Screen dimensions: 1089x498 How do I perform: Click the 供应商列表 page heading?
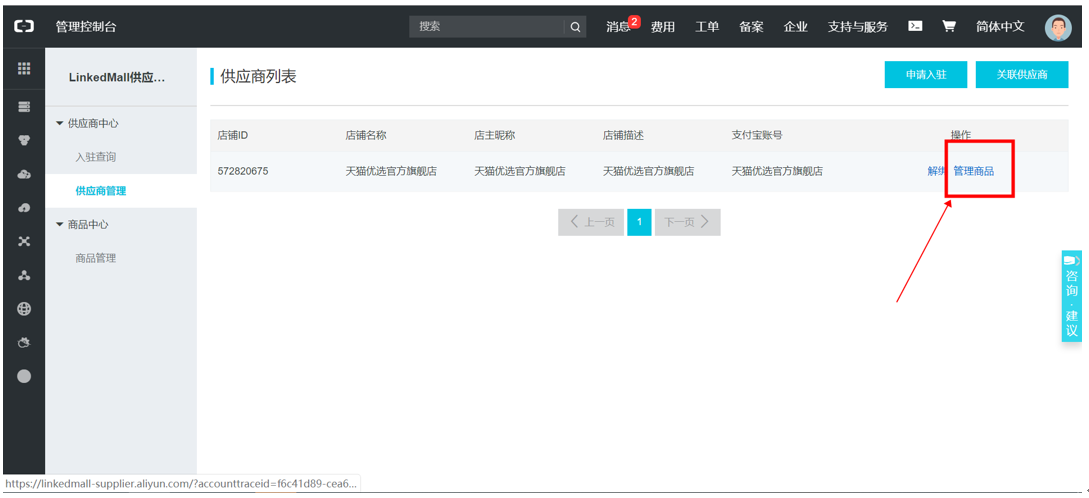[x=258, y=76]
